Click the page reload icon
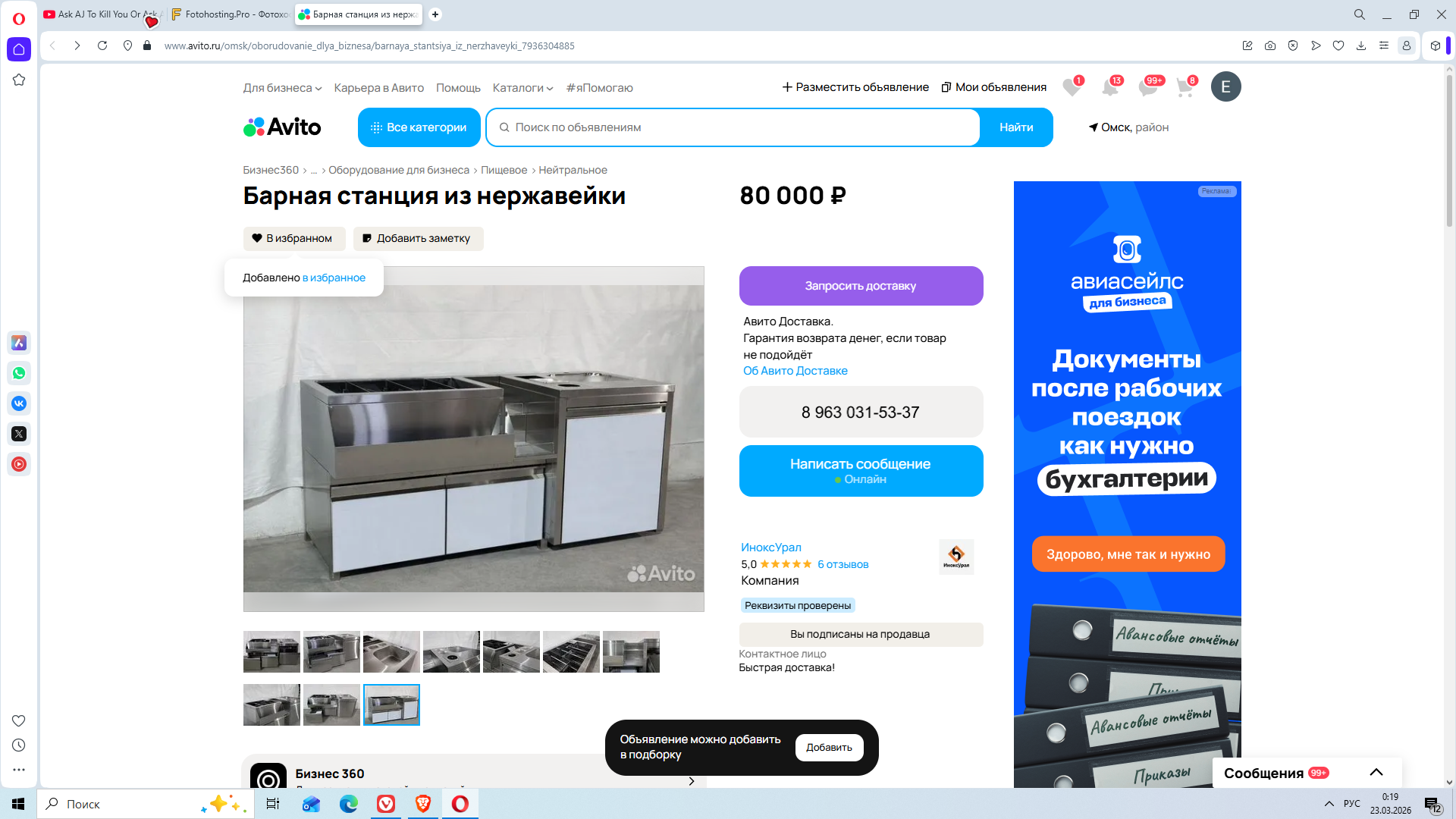 102,45
